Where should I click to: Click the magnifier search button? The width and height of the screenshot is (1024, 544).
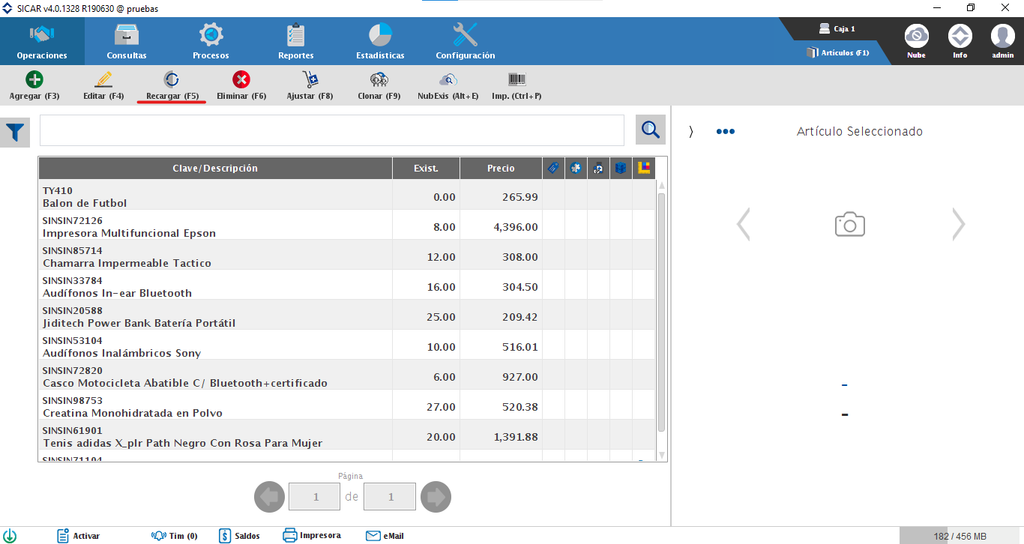pyautogui.click(x=650, y=130)
